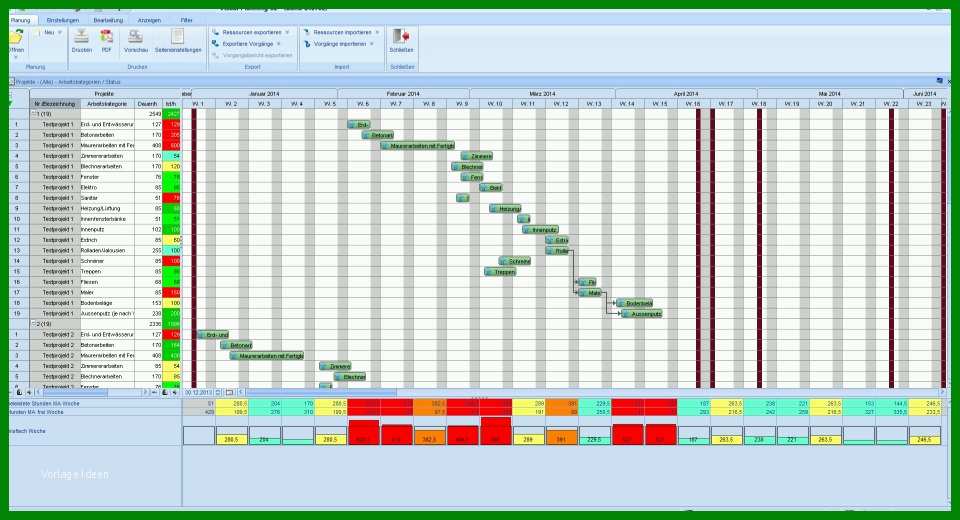This screenshot has height=520, width=960.
Task: Click the Gantt horizontal scrollbar thumb
Action: click(321, 392)
